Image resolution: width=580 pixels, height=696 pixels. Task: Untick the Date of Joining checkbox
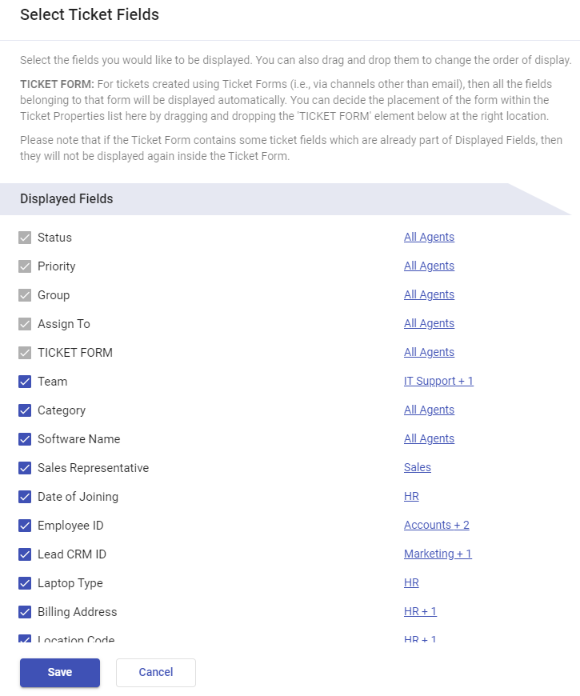(x=25, y=497)
